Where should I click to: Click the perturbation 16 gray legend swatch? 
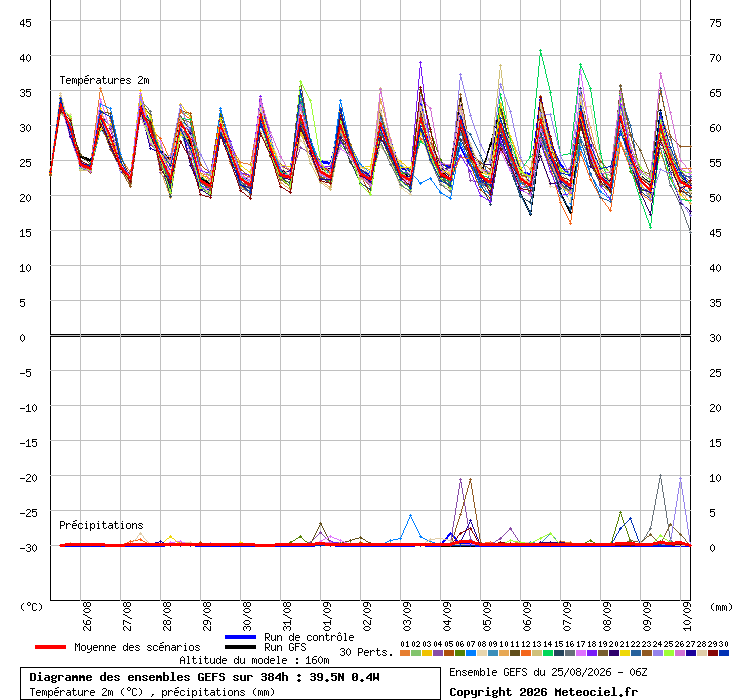(569, 653)
